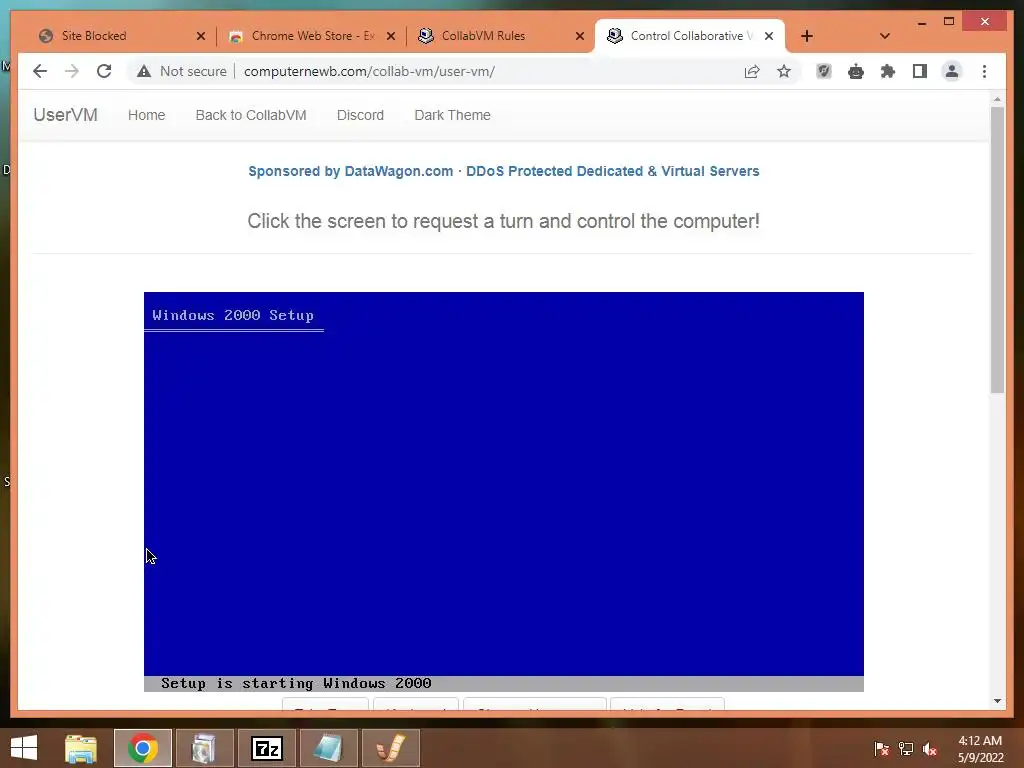Open the notepad-like taskbar icon
Screen dimensions: 1024x768
[x=328, y=748]
